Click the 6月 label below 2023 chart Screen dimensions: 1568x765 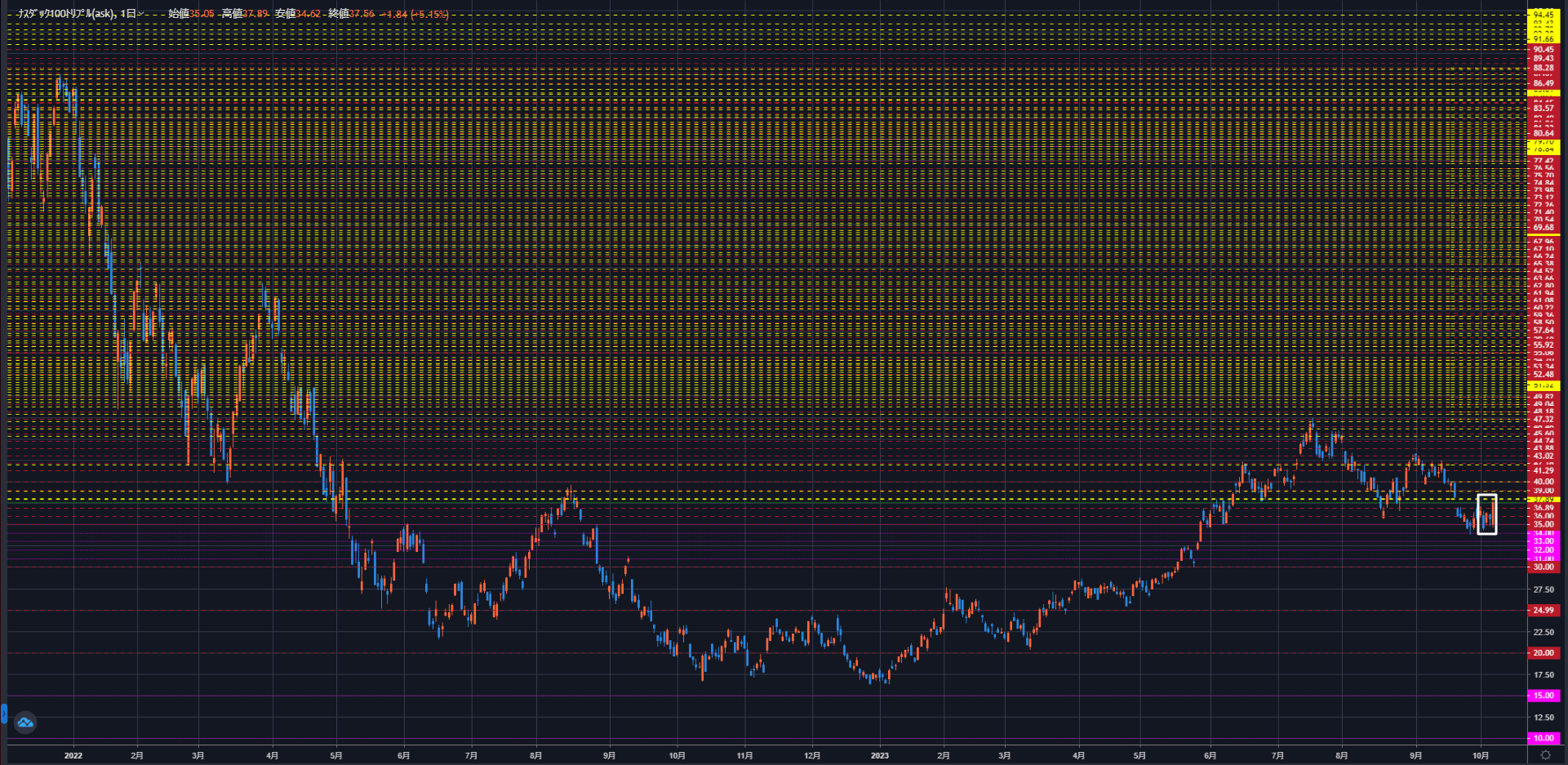1210,755
